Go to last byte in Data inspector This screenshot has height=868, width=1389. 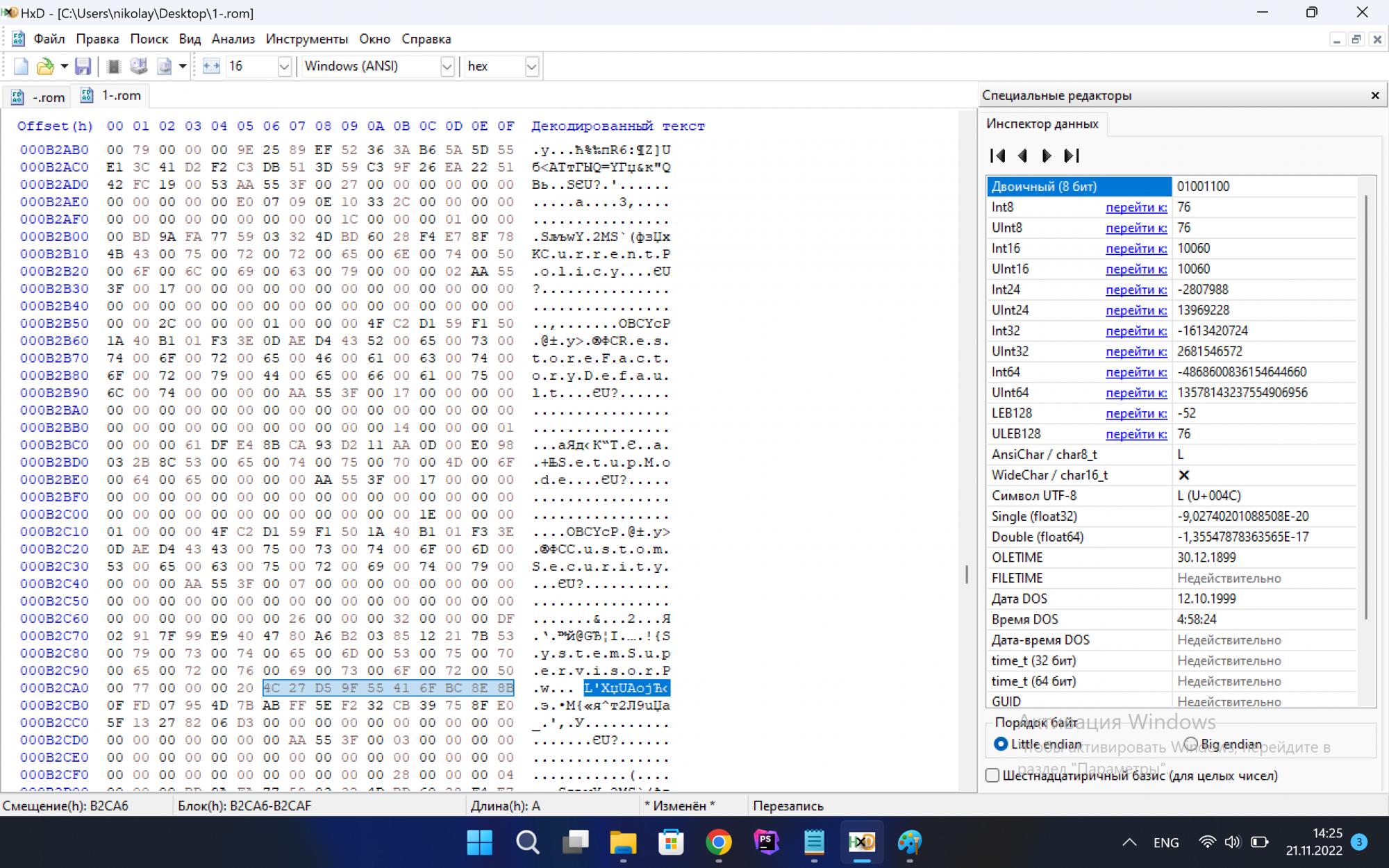(x=1072, y=156)
